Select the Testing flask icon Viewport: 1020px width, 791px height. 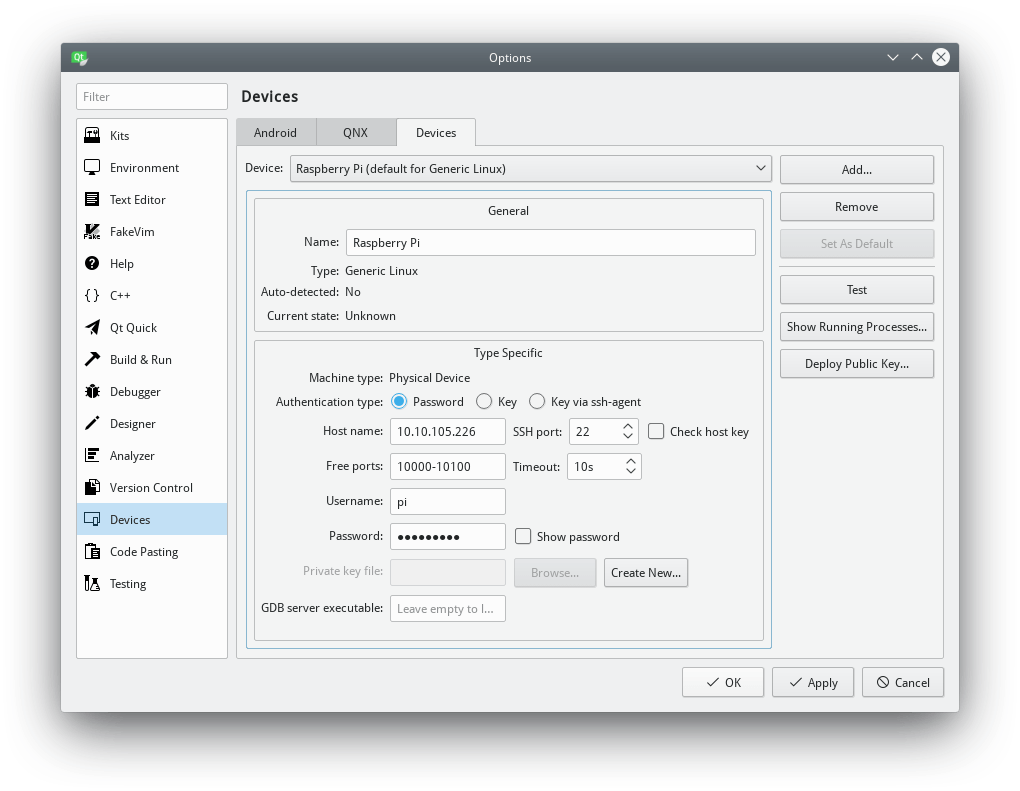tap(92, 583)
